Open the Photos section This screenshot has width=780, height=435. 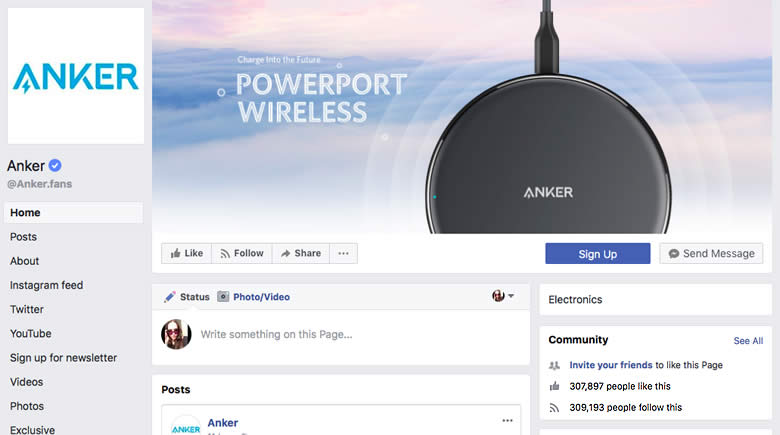tap(27, 406)
